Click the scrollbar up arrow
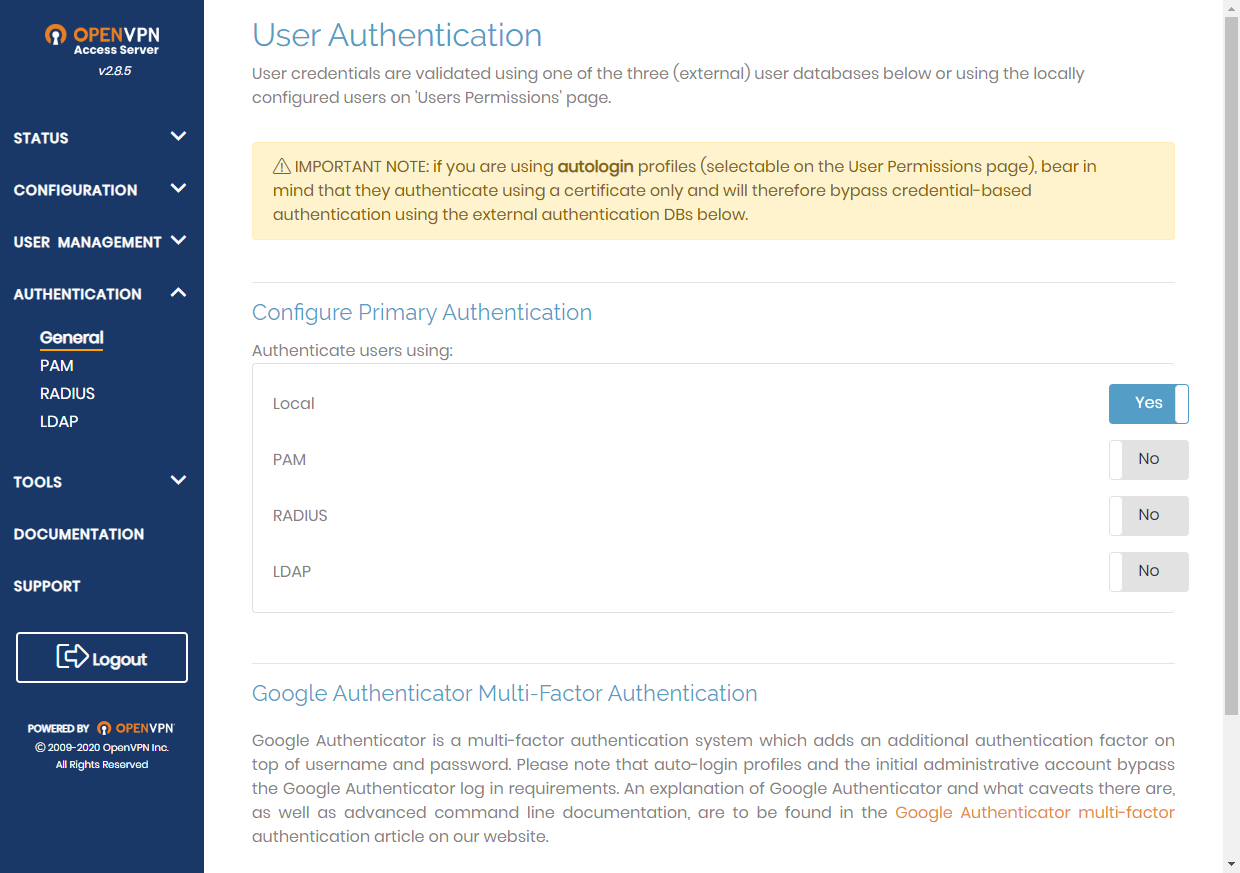 (1231, 8)
